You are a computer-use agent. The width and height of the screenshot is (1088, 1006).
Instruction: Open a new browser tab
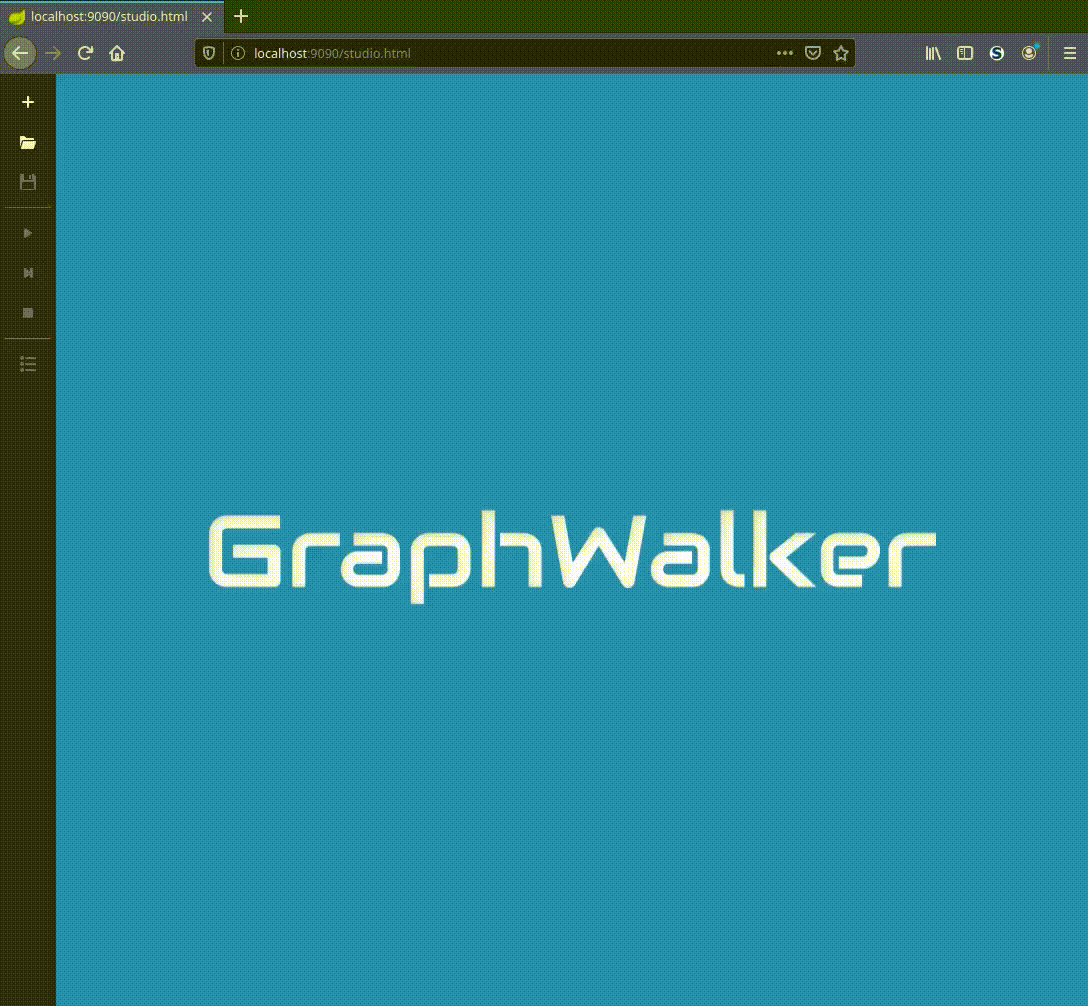tap(241, 17)
